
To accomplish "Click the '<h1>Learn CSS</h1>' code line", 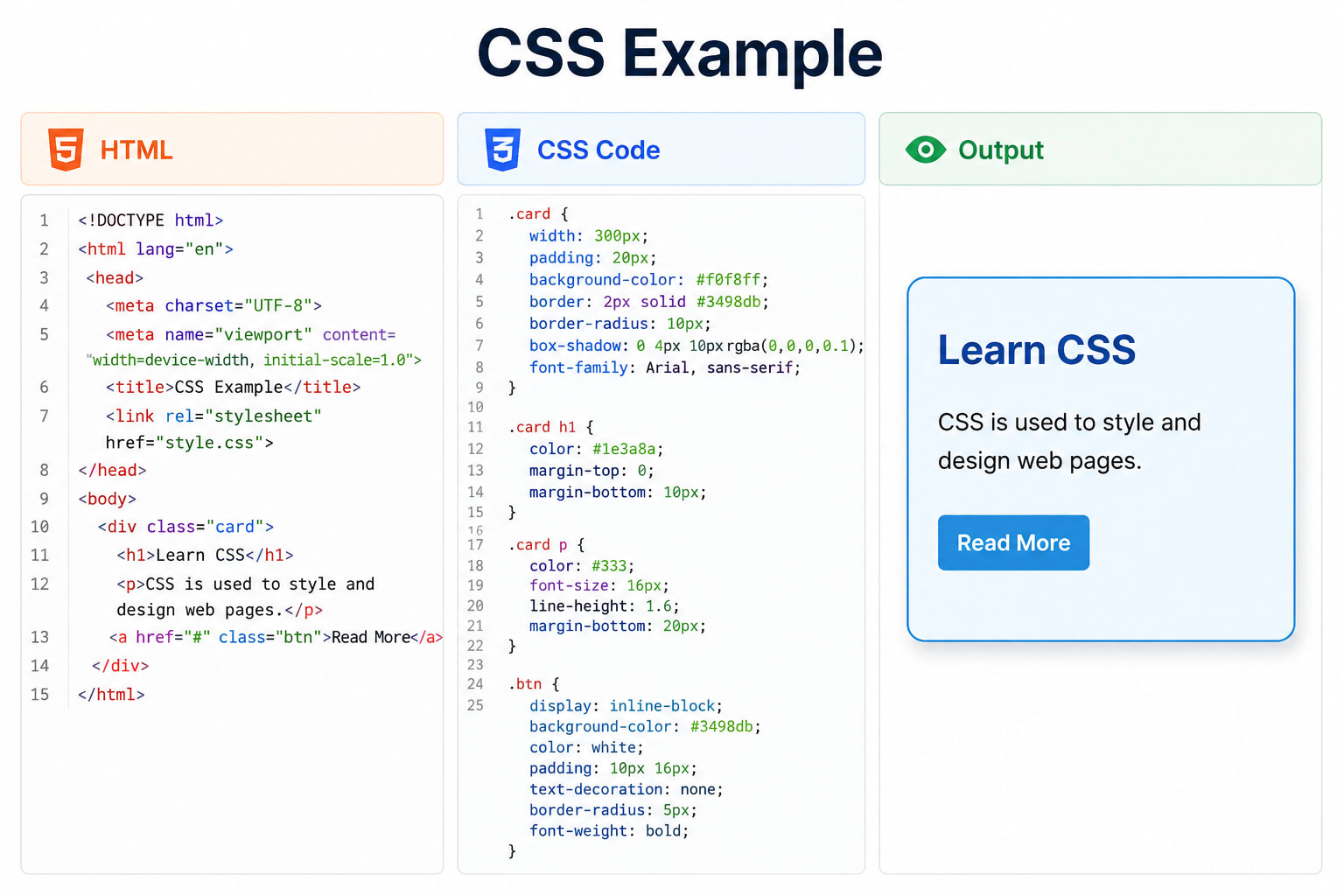I will 206,556.
